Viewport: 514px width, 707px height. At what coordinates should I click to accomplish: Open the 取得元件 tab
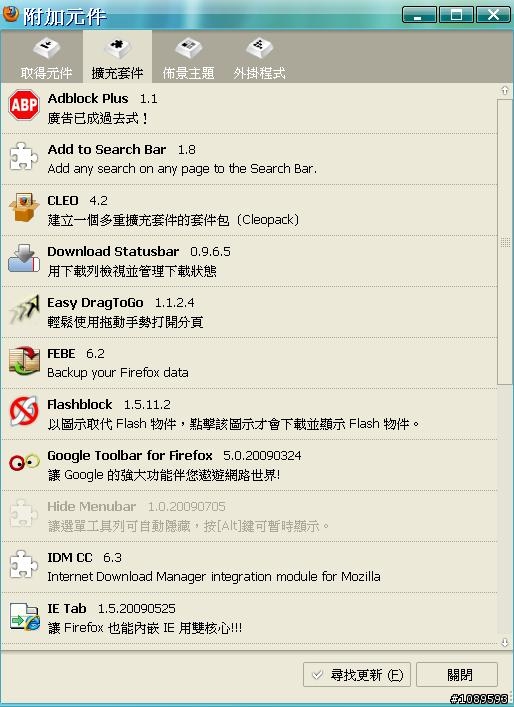pyautogui.click(x=46, y=59)
